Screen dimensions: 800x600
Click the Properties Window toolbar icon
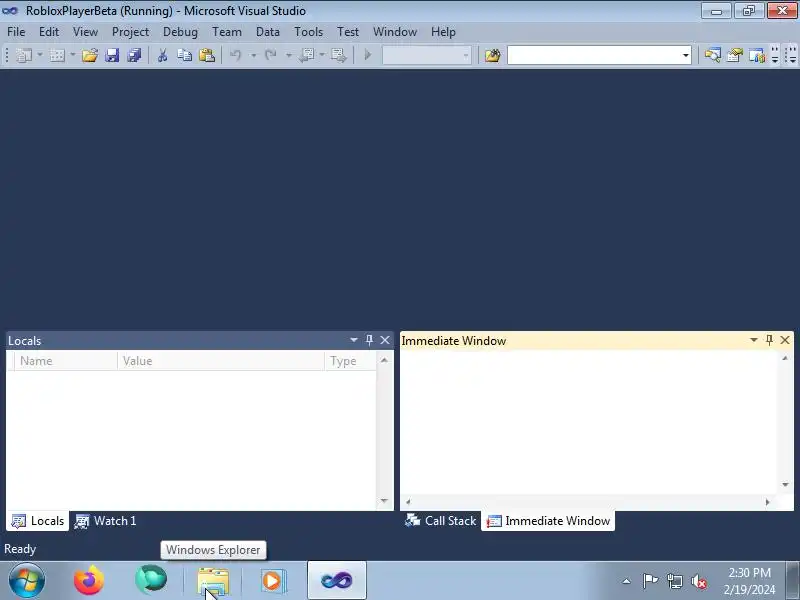[735, 55]
